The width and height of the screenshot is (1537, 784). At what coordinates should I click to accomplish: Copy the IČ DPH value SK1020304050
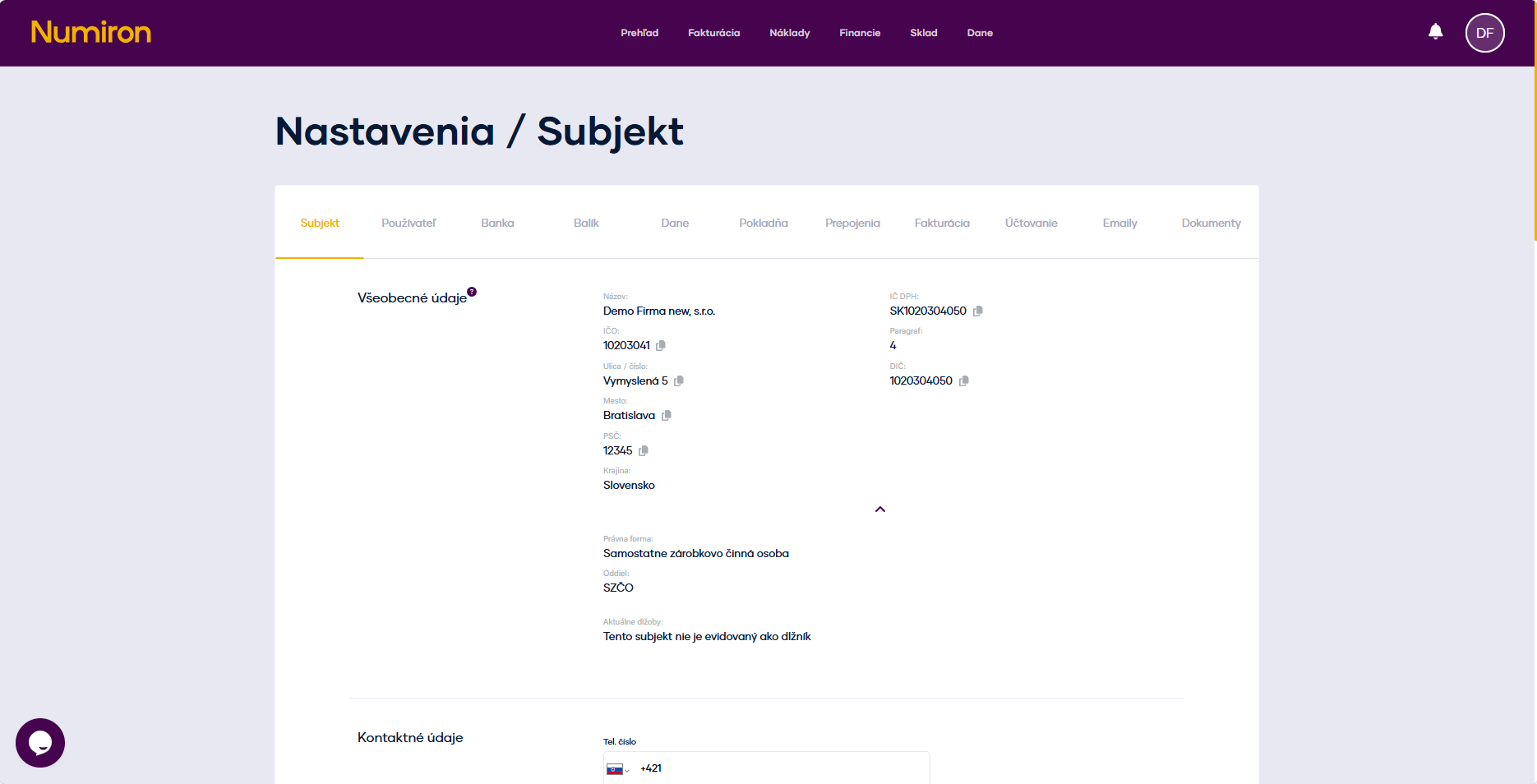(978, 311)
